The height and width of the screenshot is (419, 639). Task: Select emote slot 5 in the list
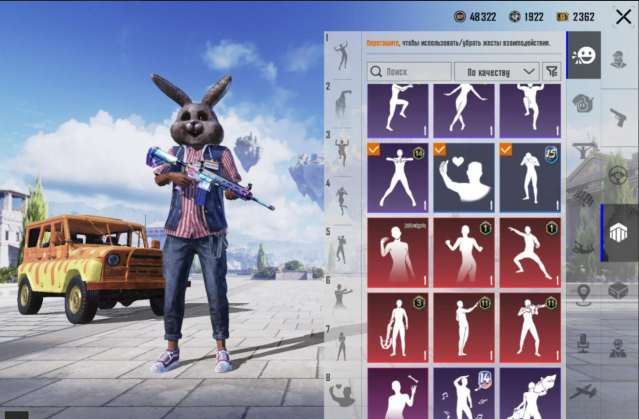(342, 249)
